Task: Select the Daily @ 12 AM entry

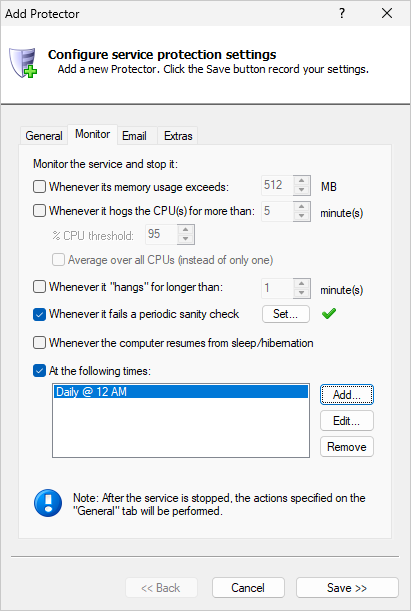Action: tap(181, 392)
